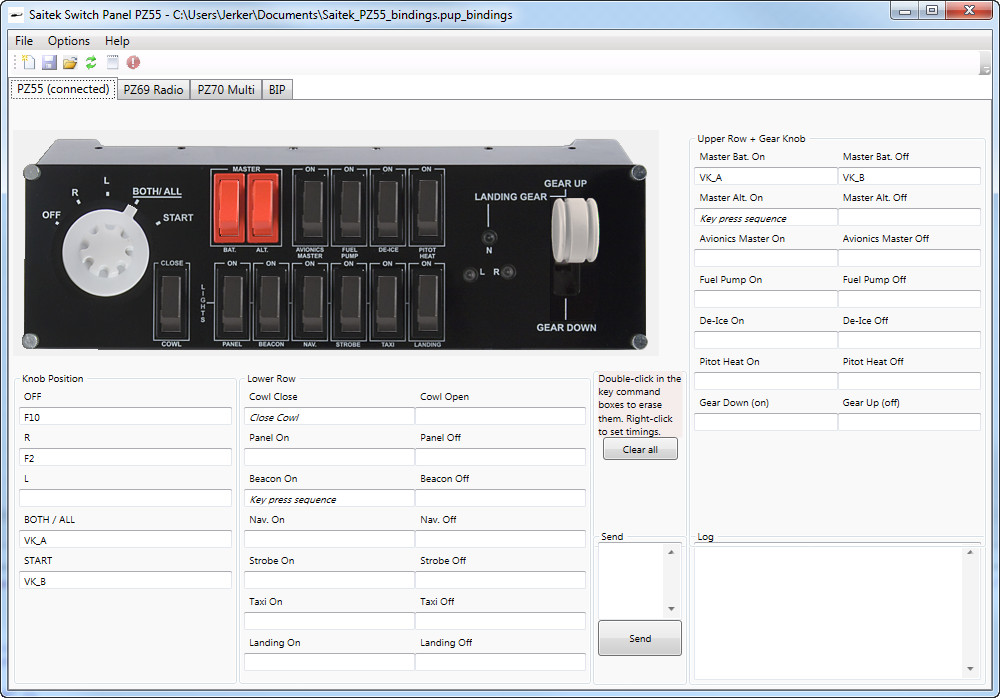Click the green refresh arrows icon
Screen dimensions: 1000x698
click(x=91, y=62)
